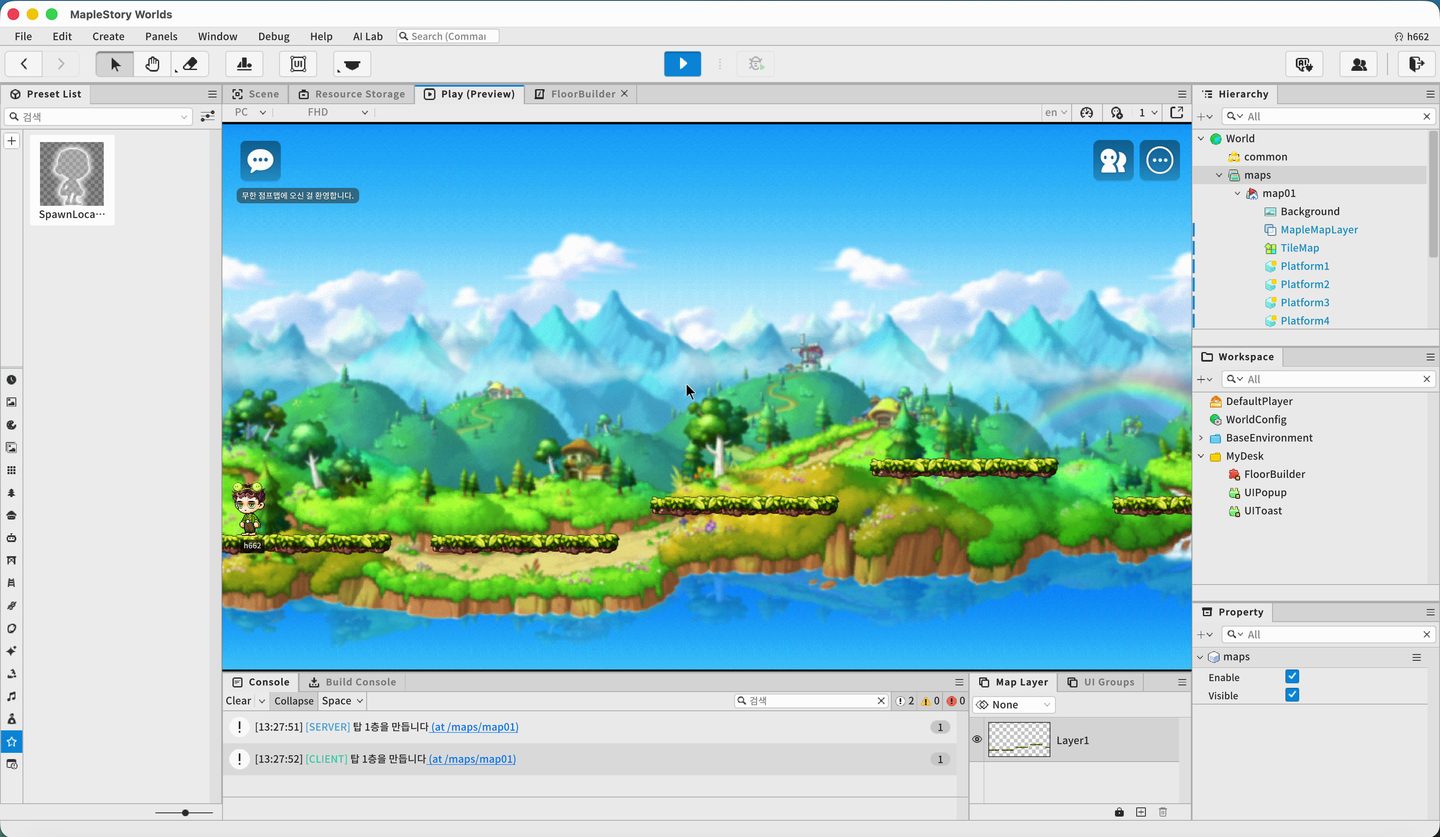Open the None dropdown in Map Layer
This screenshot has height=837, width=1440.
pyautogui.click(x=1014, y=705)
